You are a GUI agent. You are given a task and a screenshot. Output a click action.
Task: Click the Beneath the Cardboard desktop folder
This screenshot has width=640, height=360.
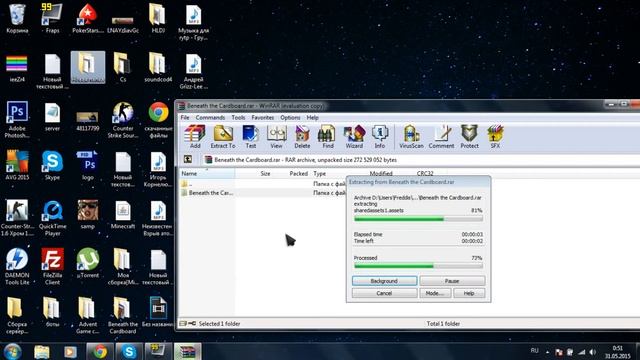(x=123, y=316)
